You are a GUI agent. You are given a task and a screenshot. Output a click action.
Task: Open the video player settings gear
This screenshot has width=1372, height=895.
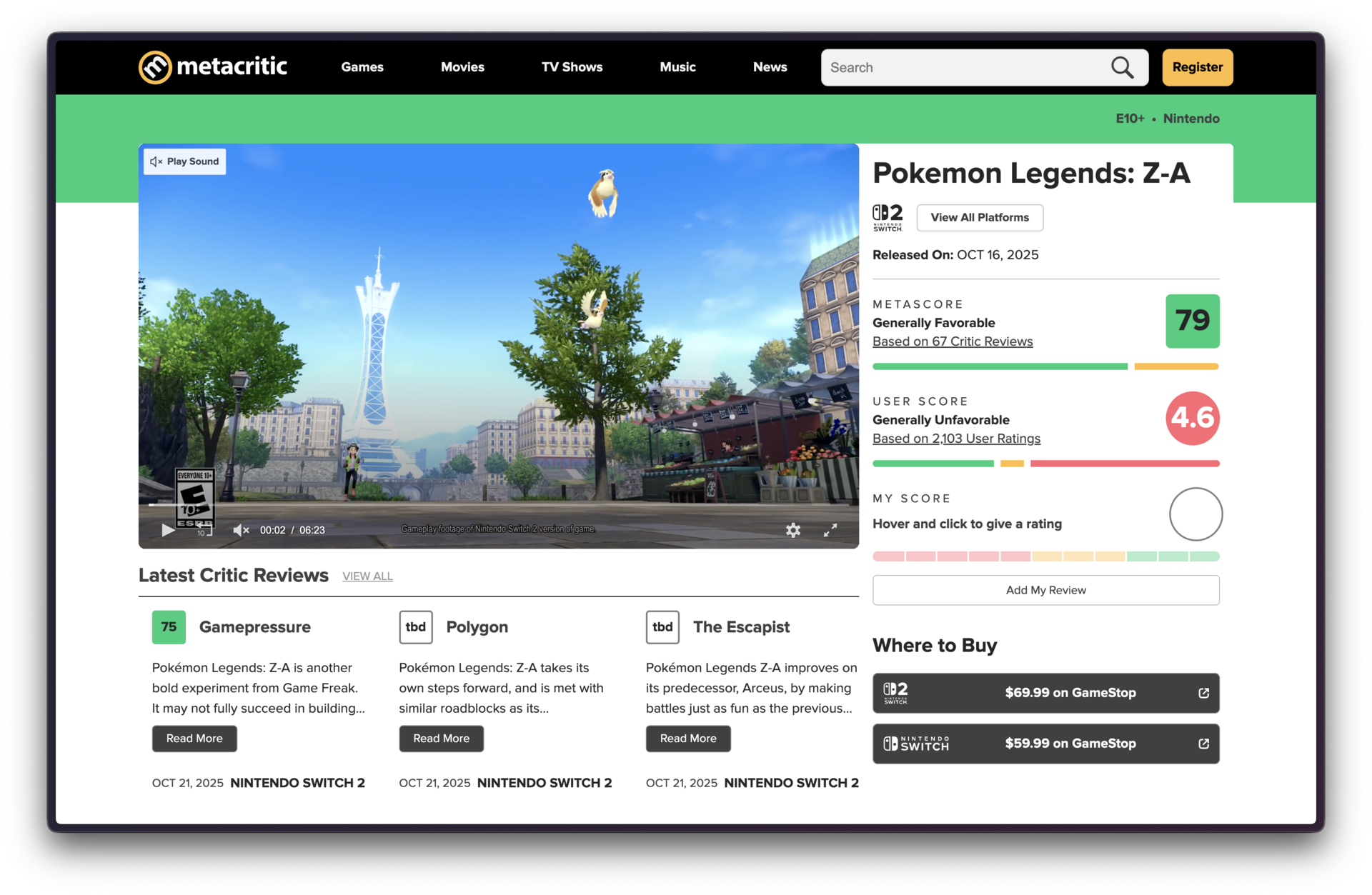point(793,530)
